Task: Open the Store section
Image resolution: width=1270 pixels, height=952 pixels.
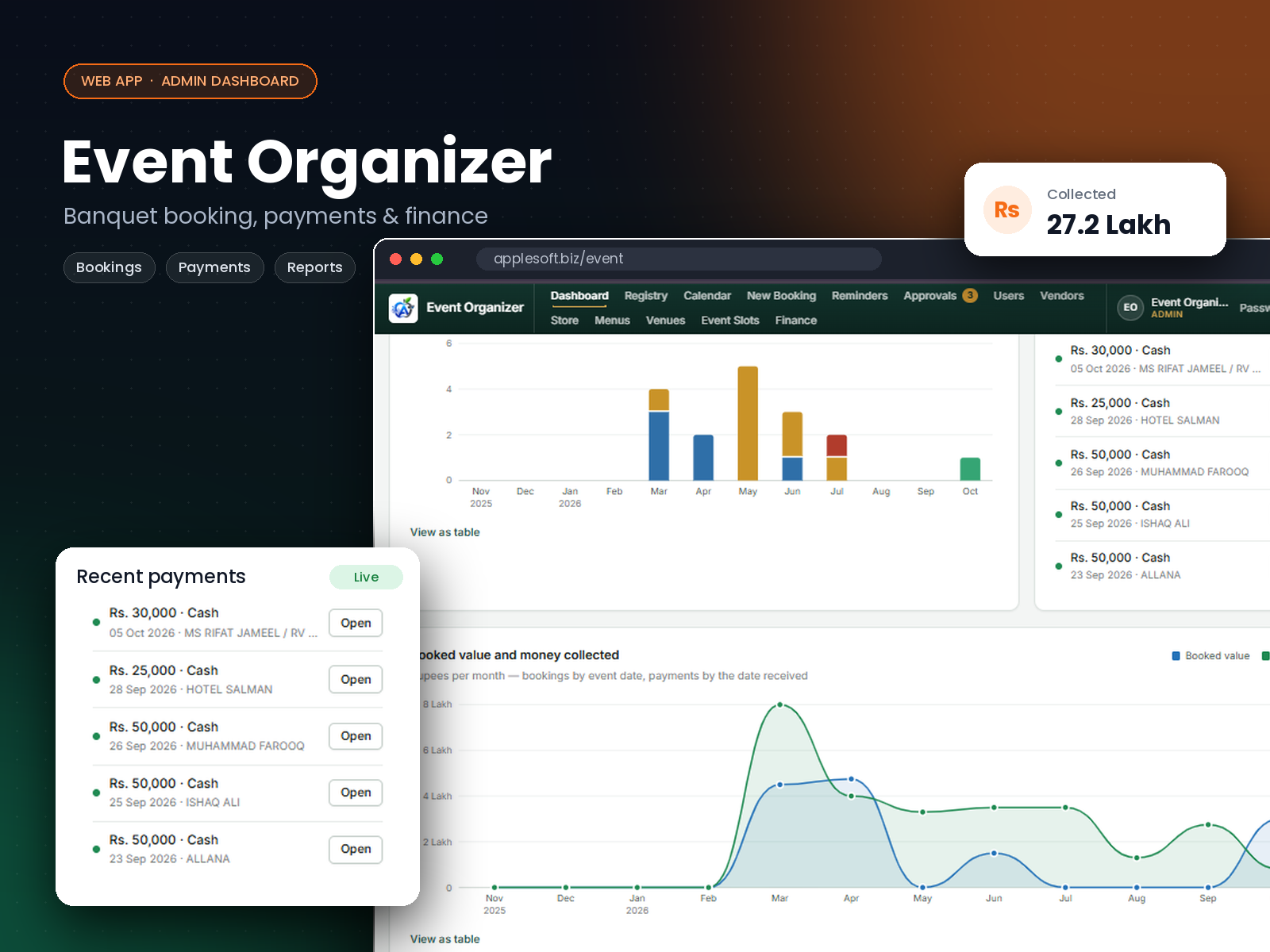Action: 564,321
